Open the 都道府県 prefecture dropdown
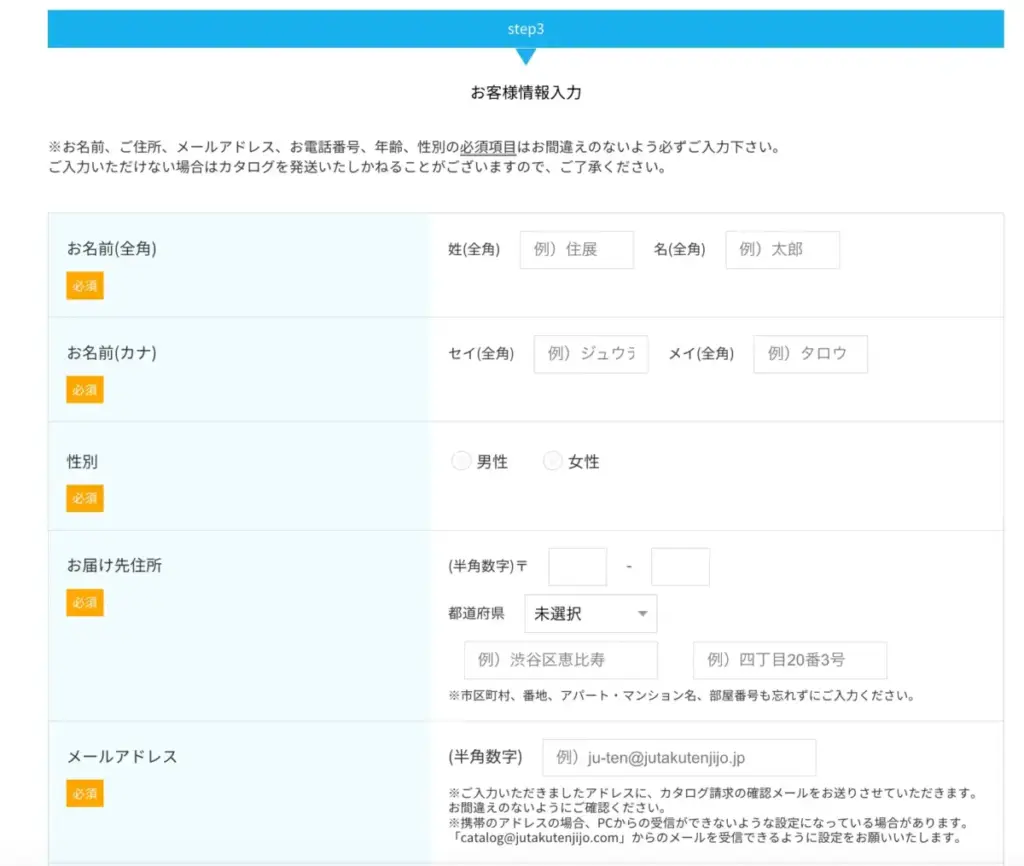The width and height of the screenshot is (1024, 866). pyautogui.click(x=590, y=613)
